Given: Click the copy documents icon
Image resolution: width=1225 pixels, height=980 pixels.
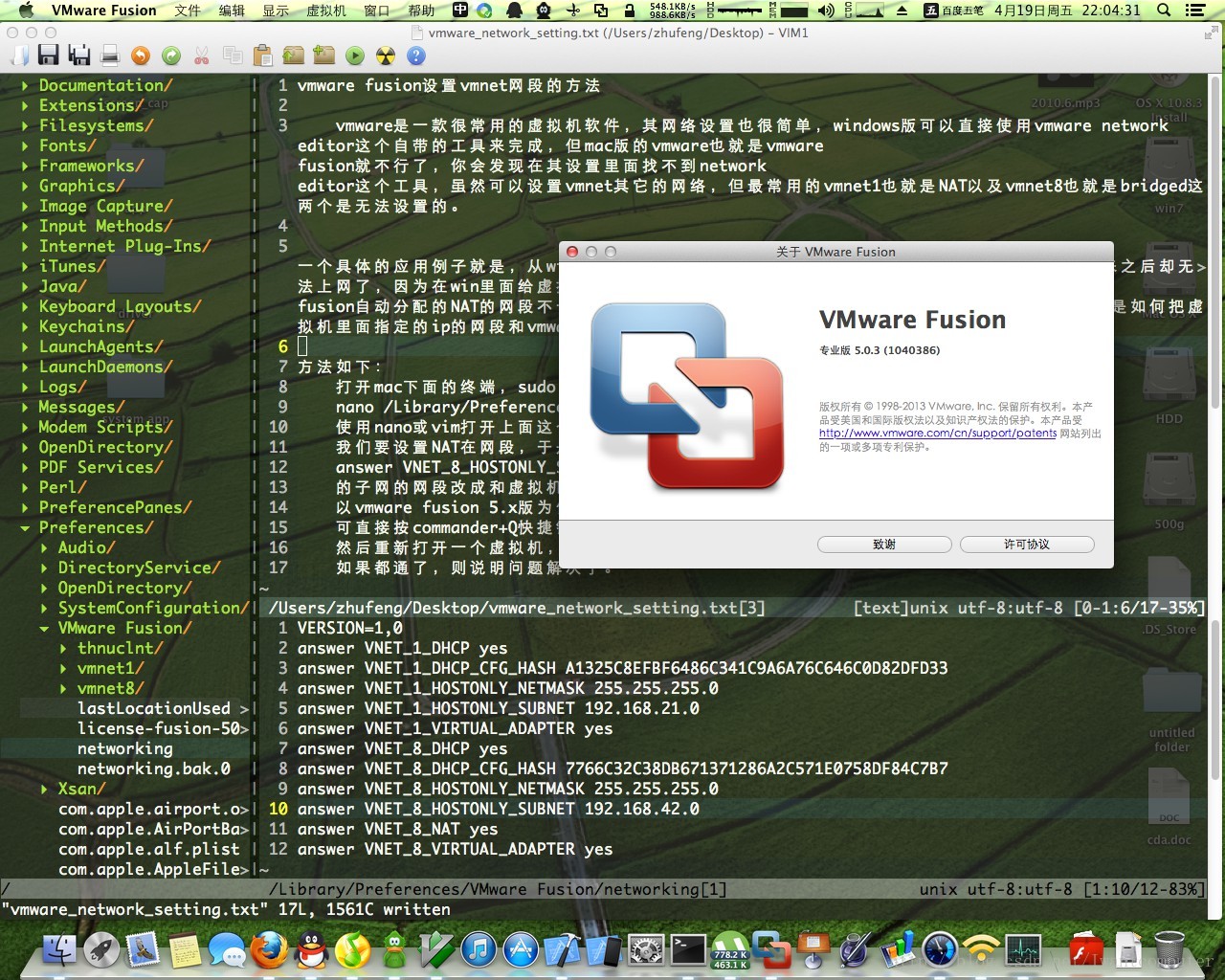Looking at the screenshot, I should click(233, 56).
